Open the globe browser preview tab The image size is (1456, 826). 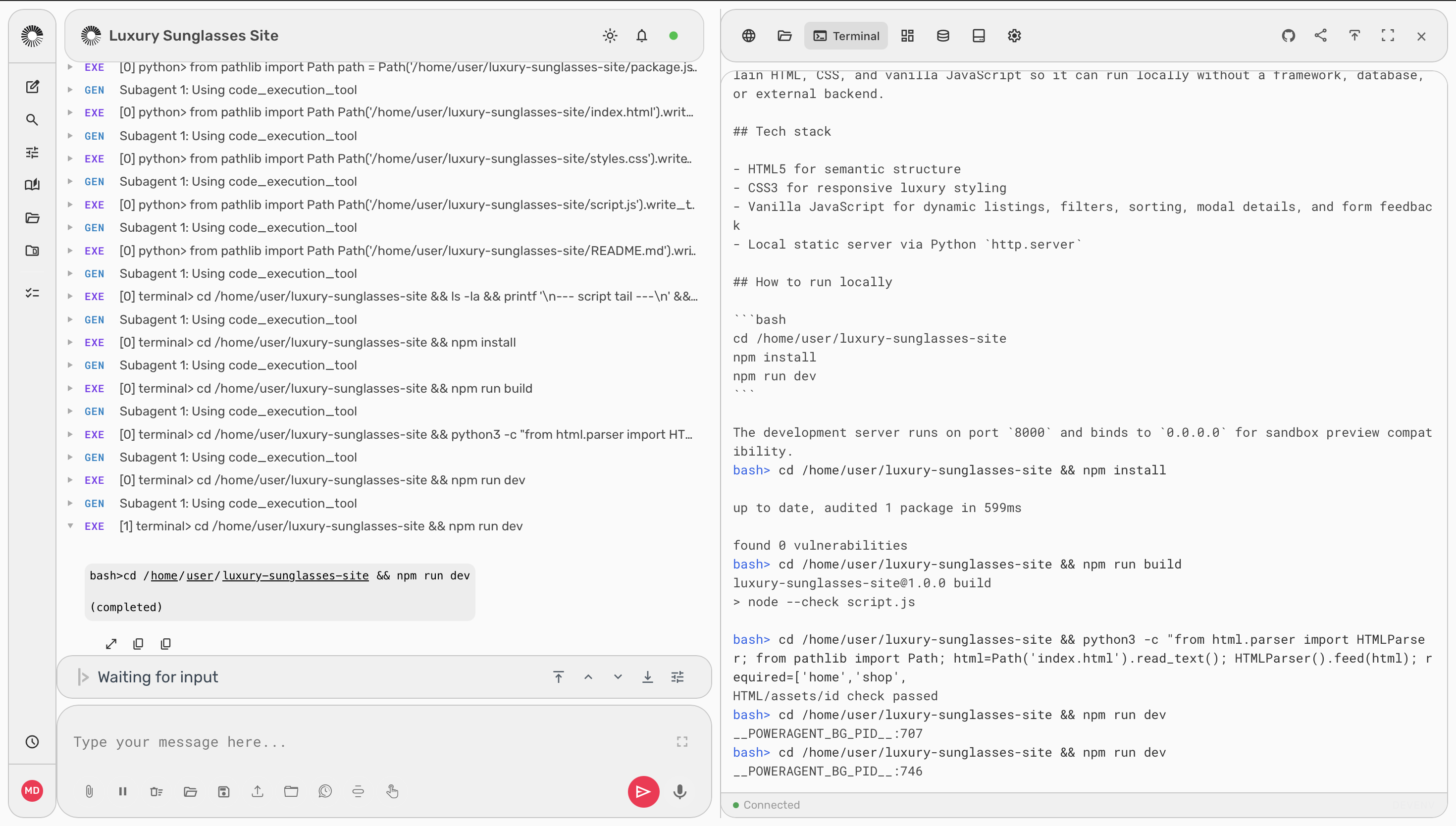pos(749,36)
